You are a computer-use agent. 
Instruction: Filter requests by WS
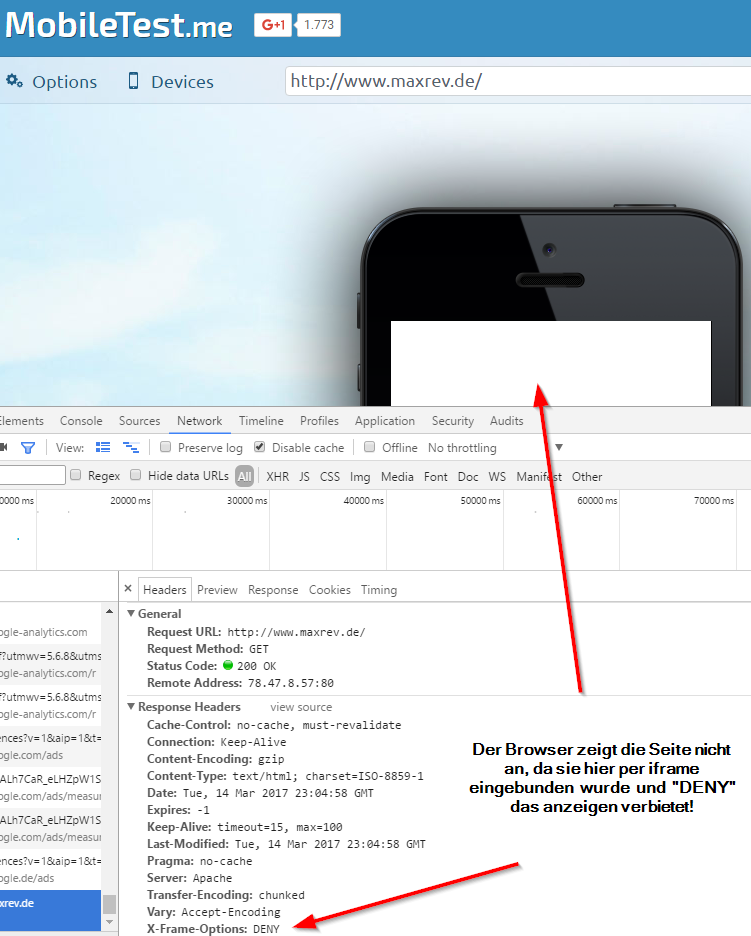click(x=497, y=476)
